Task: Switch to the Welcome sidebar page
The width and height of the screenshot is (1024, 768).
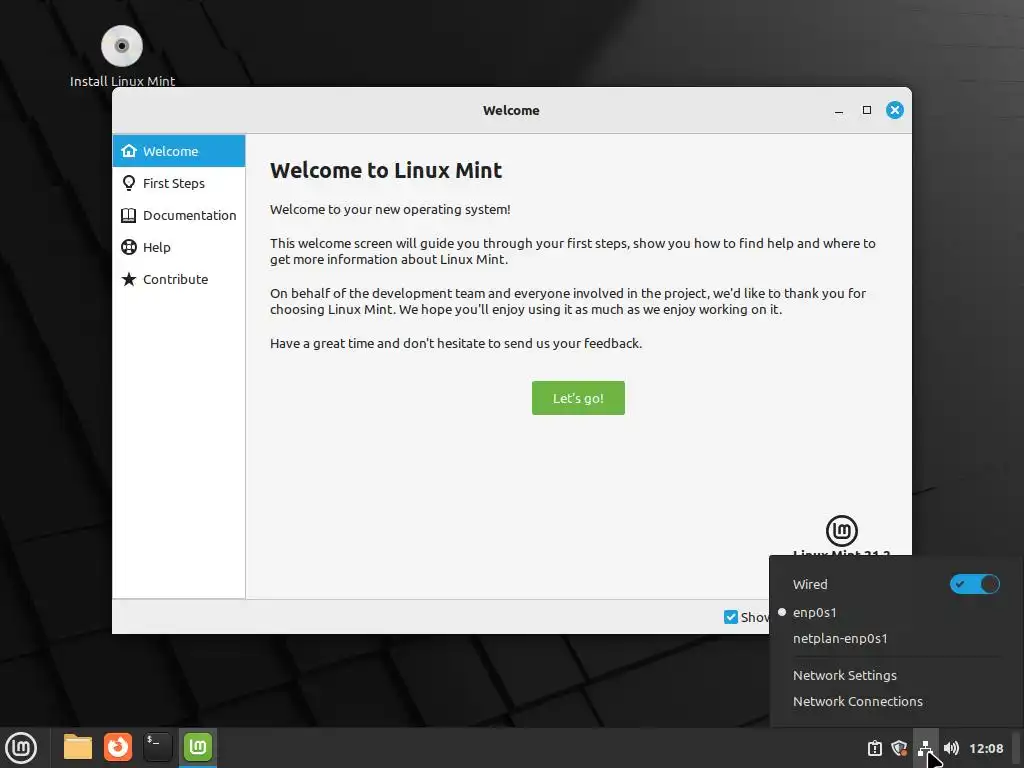Action: 179,151
